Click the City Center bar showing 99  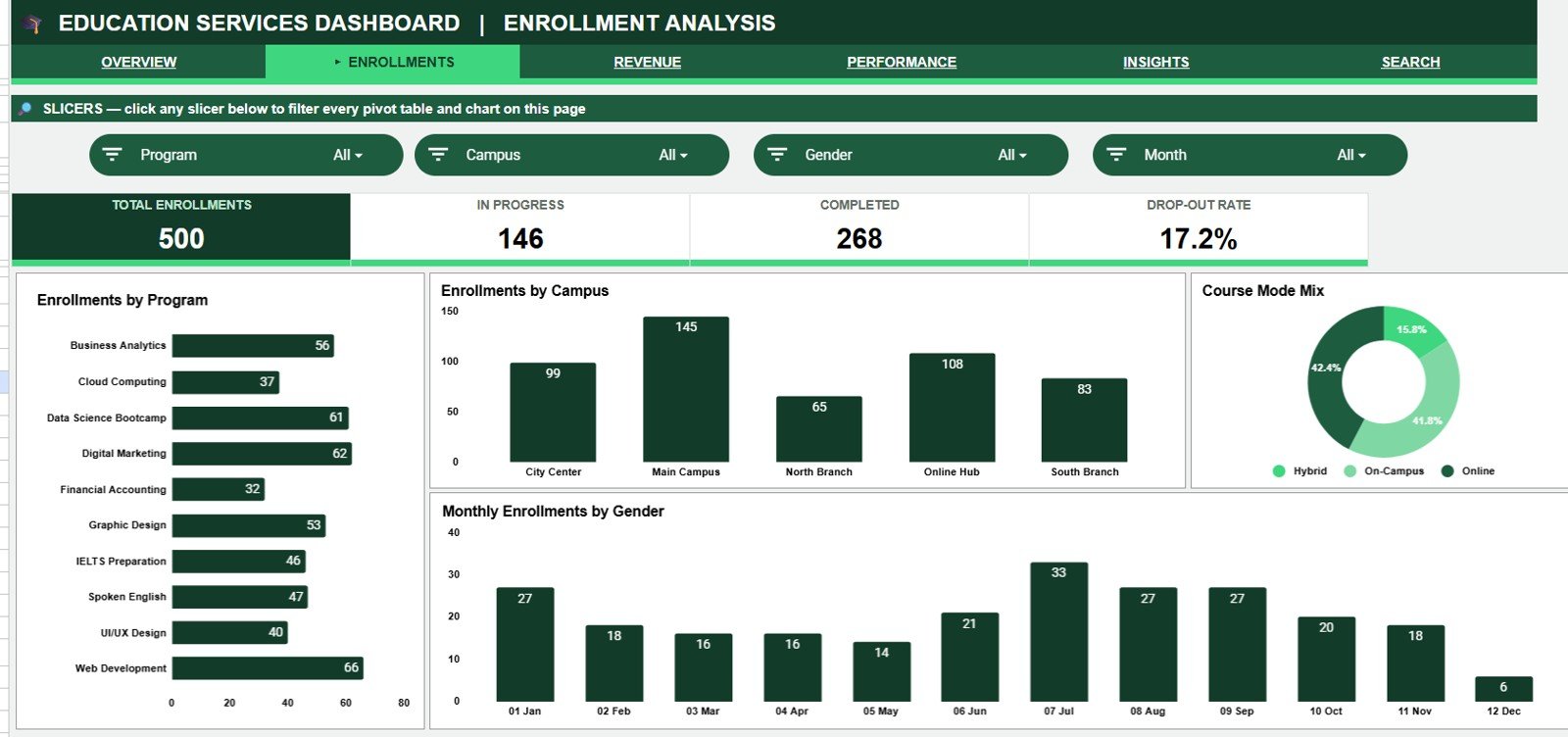[553, 412]
